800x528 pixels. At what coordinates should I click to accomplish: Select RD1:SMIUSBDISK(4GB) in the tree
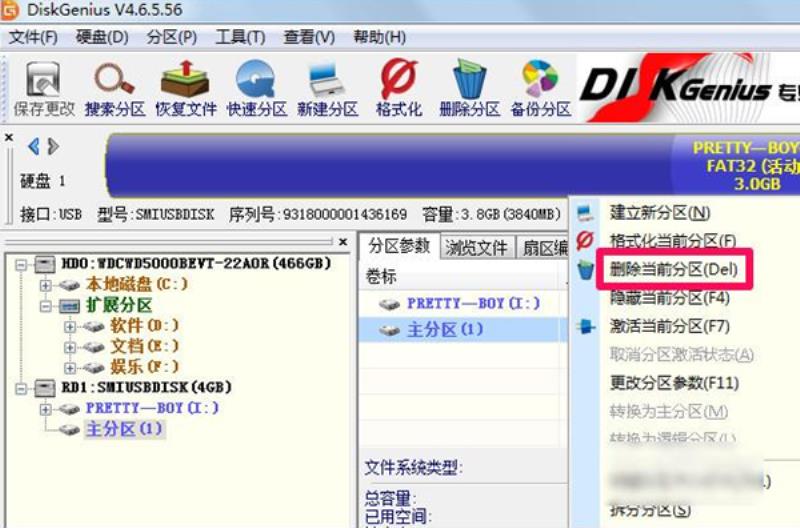pyautogui.click(x=146, y=387)
